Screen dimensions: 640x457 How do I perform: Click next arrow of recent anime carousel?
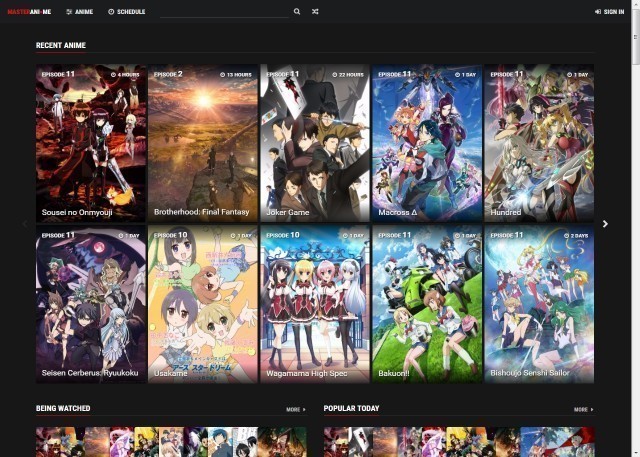[x=605, y=224]
